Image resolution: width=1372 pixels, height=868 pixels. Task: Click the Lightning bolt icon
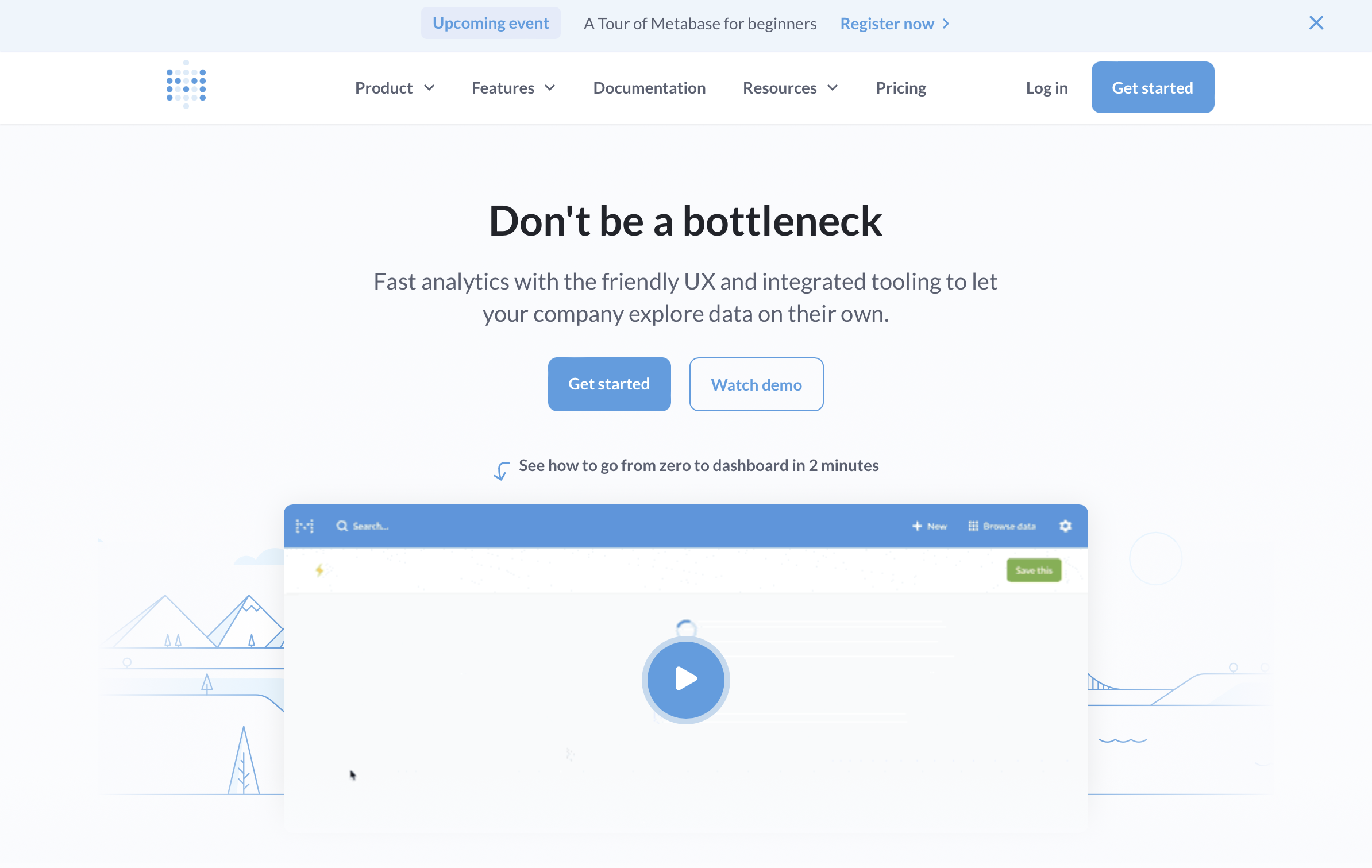coord(319,569)
